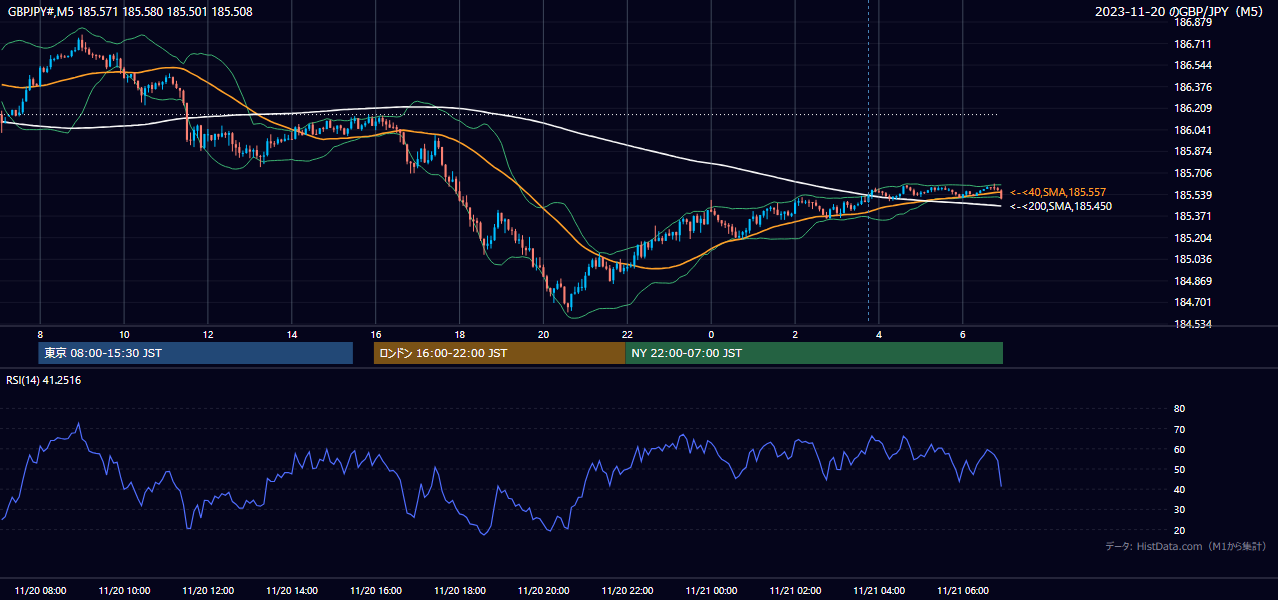Click the 11/20 12:00 bottom time label

coord(209,590)
